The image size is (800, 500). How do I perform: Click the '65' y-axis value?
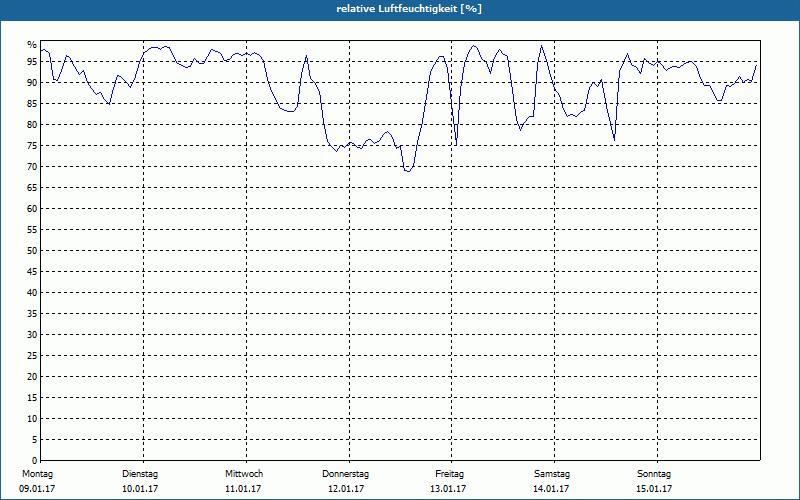(x=32, y=188)
